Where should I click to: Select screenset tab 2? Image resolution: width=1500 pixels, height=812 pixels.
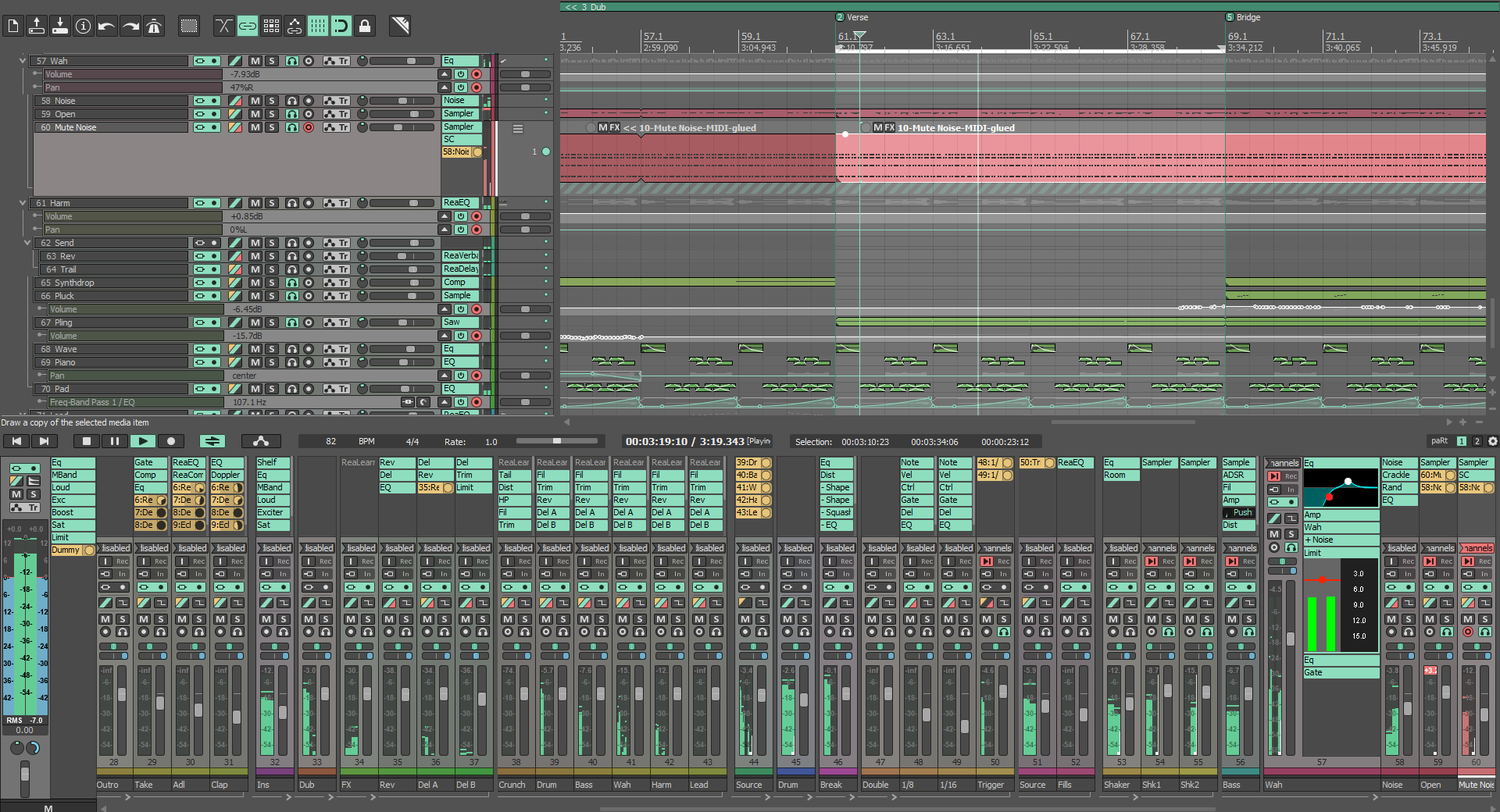[1477, 441]
